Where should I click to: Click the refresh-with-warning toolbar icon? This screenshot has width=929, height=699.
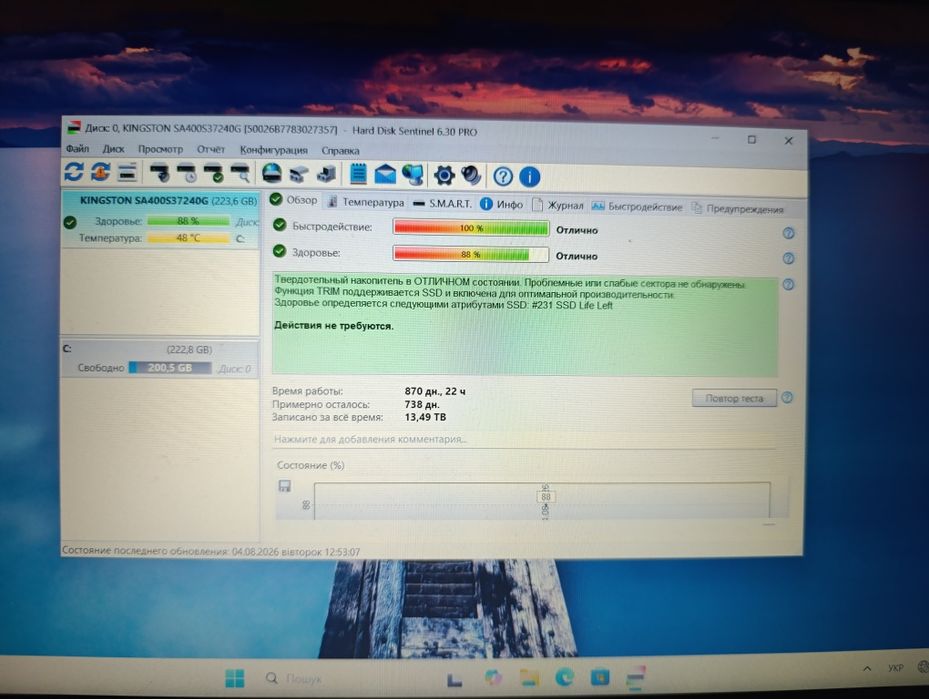[x=100, y=172]
